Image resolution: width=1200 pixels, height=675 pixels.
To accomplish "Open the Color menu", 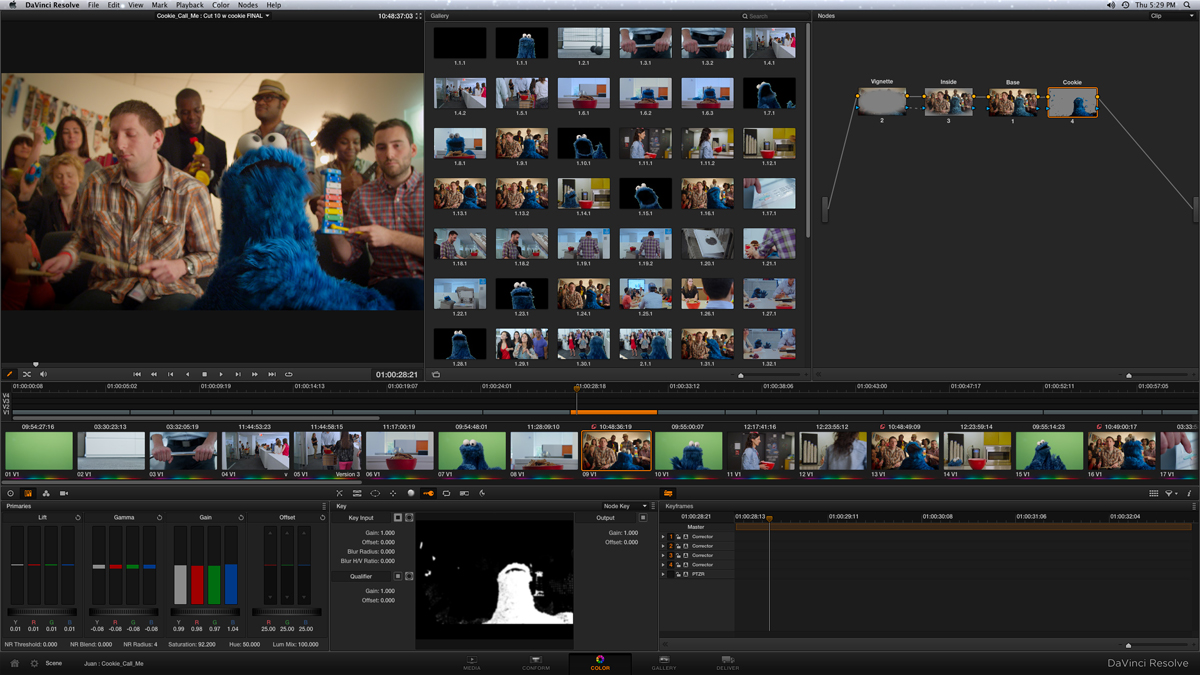I will click(220, 5).
